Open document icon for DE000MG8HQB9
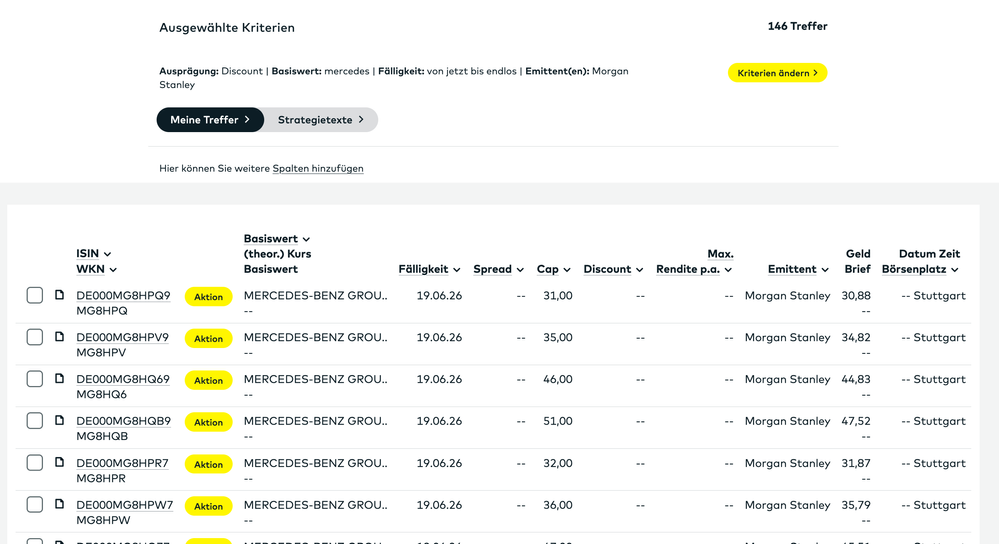Screen dimensions: 999x544 pyautogui.click(x=59, y=420)
